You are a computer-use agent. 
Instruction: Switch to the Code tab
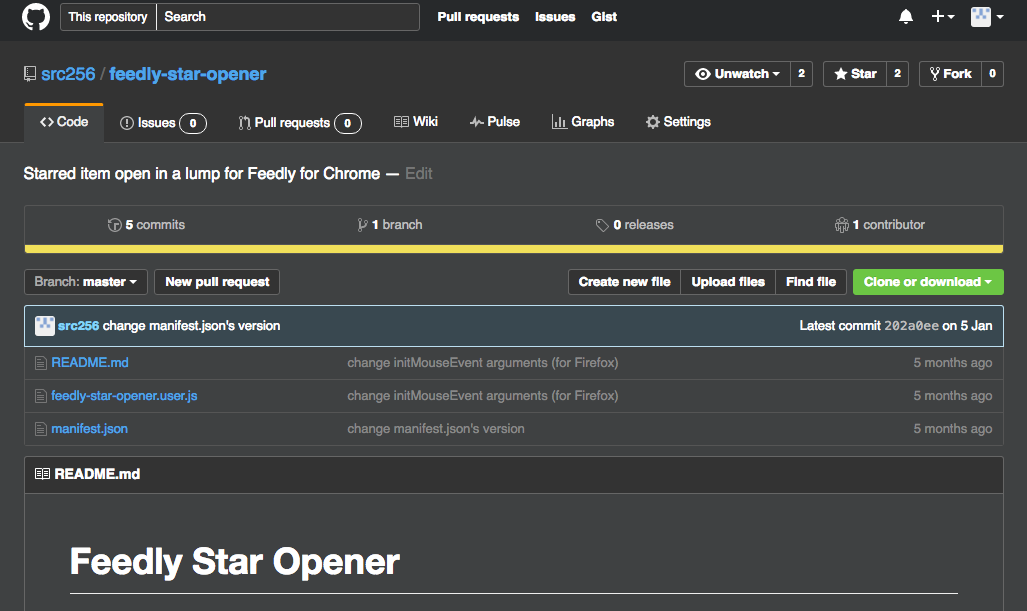(x=64, y=122)
